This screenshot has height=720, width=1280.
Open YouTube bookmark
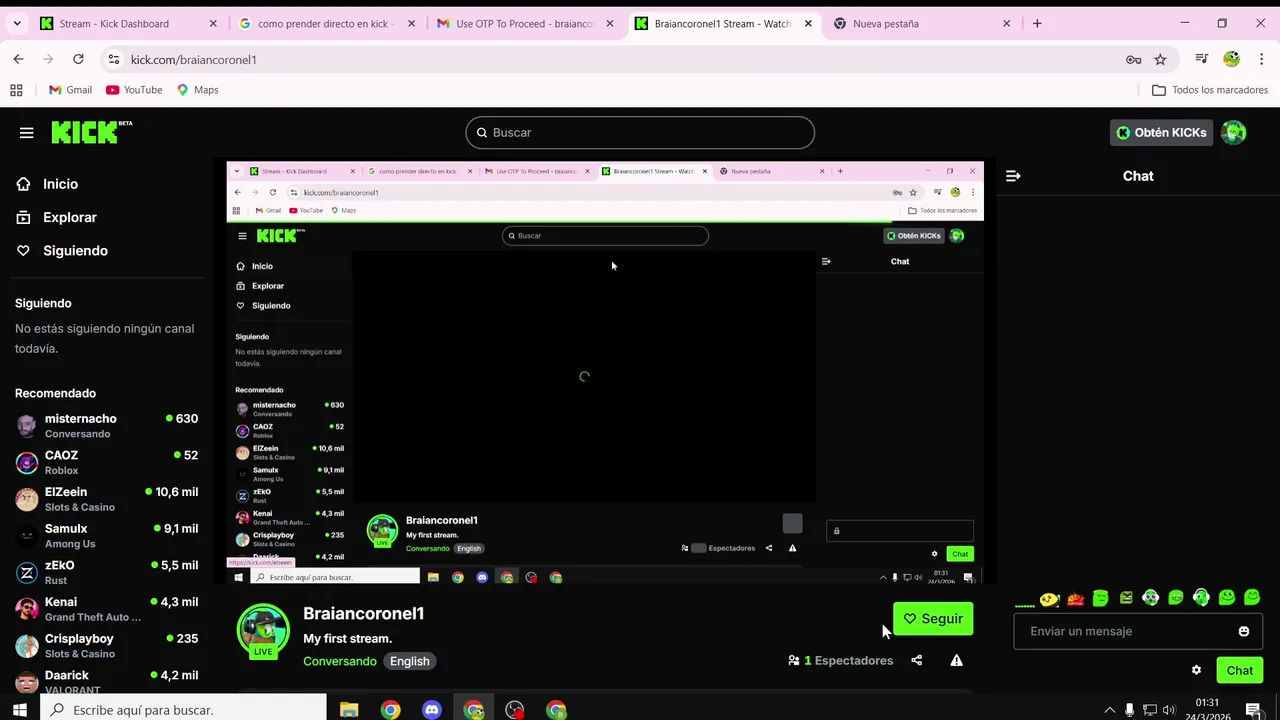[x=134, y=90]
